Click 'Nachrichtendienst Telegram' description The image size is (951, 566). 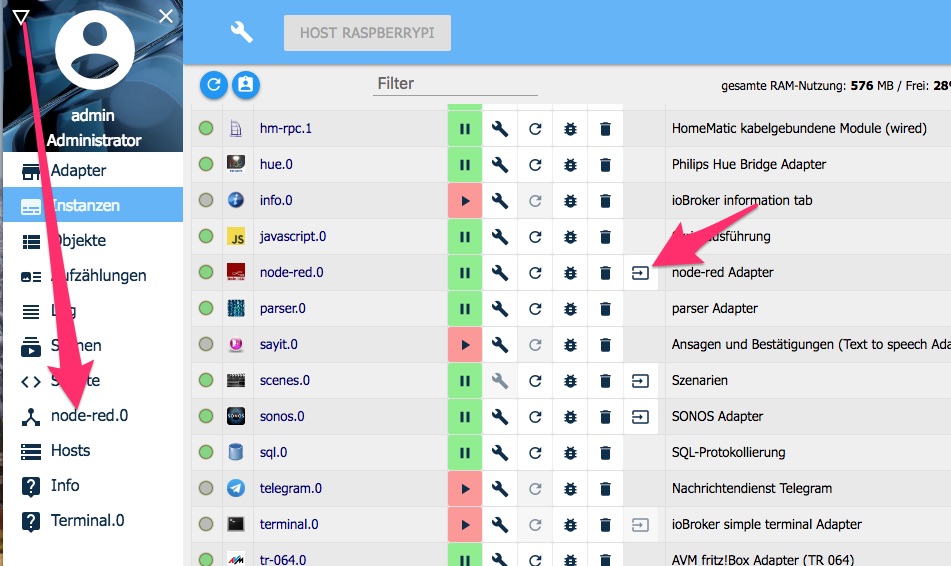pyautogui.click(x=752, y=488)
